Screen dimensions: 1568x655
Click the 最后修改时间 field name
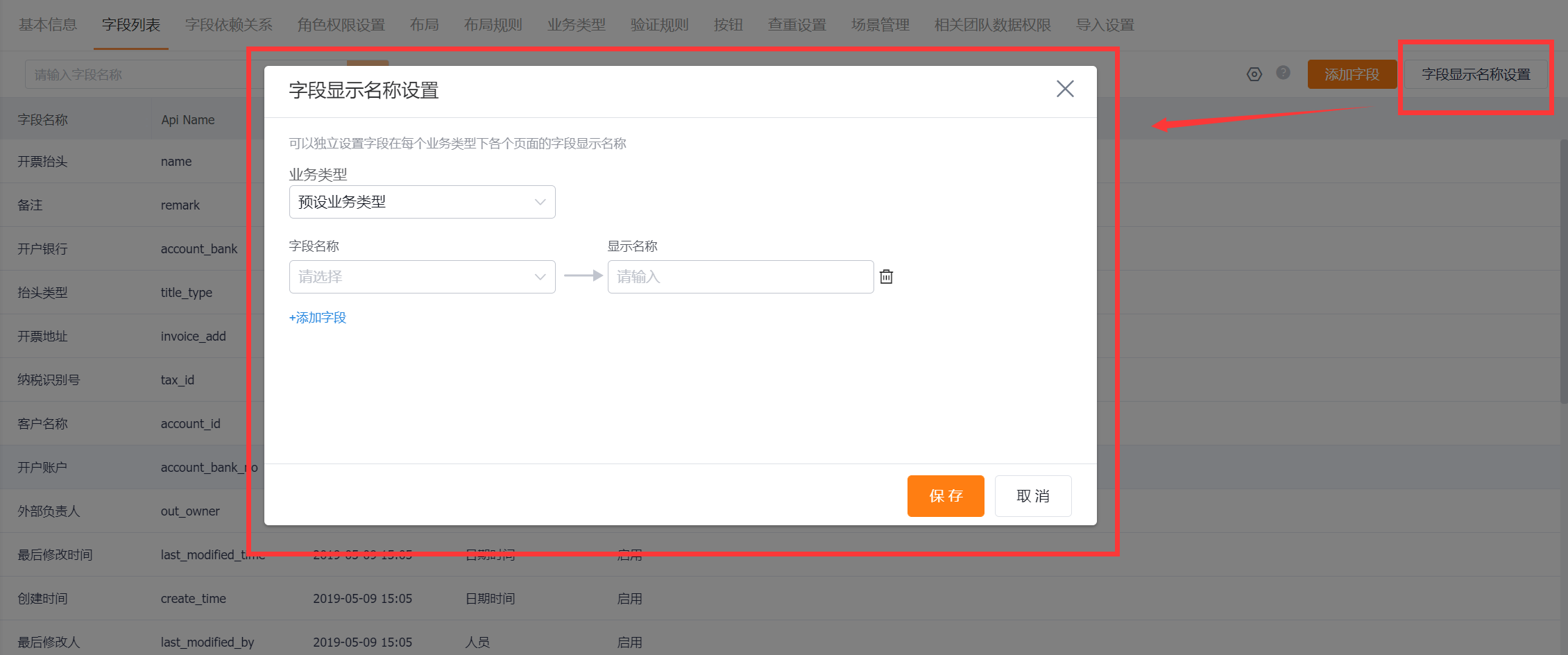[56, 555]
